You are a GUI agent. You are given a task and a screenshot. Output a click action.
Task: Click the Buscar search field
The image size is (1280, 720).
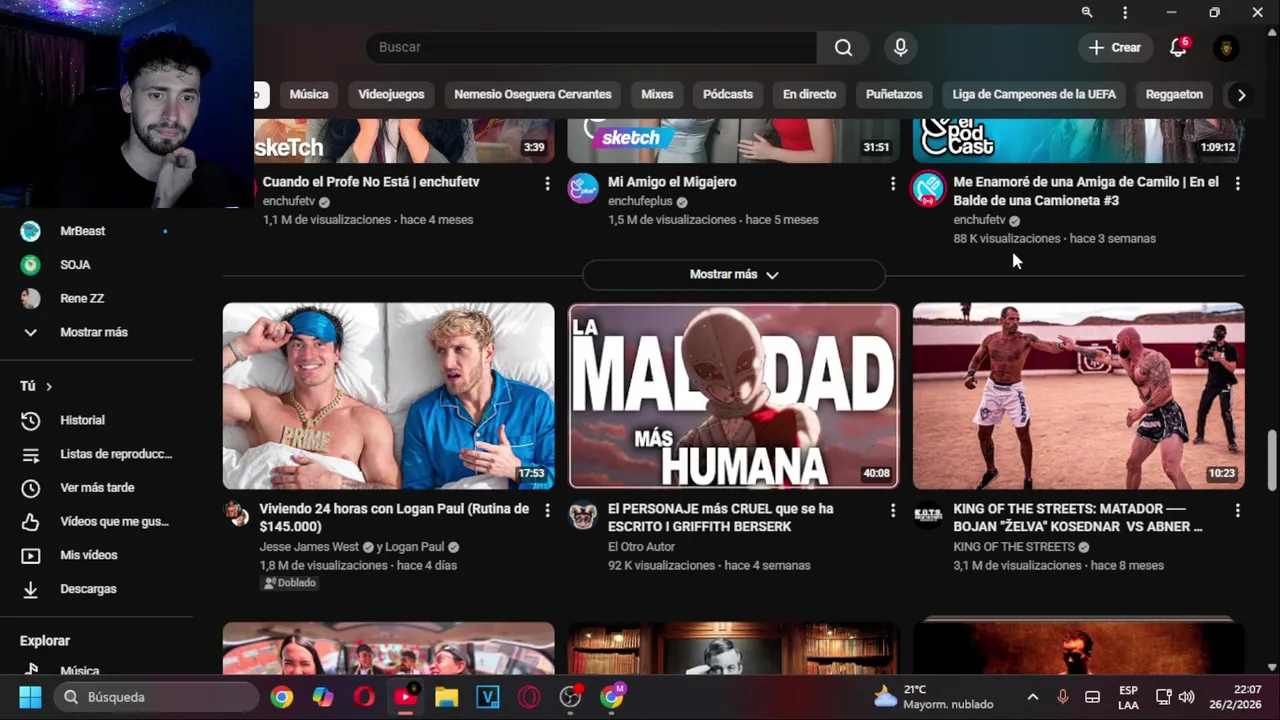tap(591, 47)
